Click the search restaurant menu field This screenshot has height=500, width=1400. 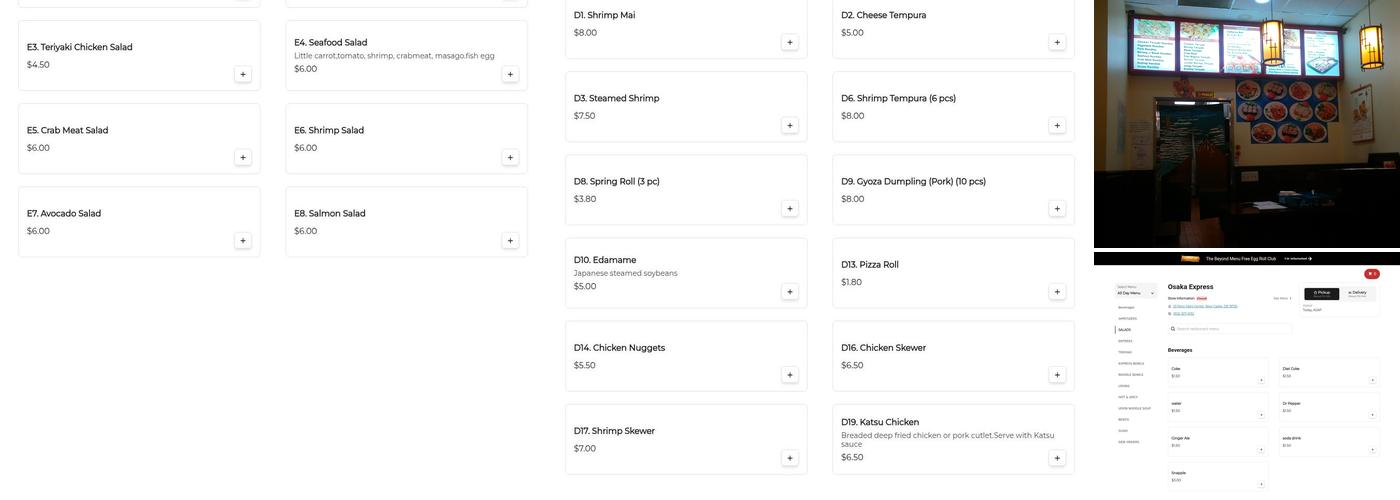pos(1231,329)
